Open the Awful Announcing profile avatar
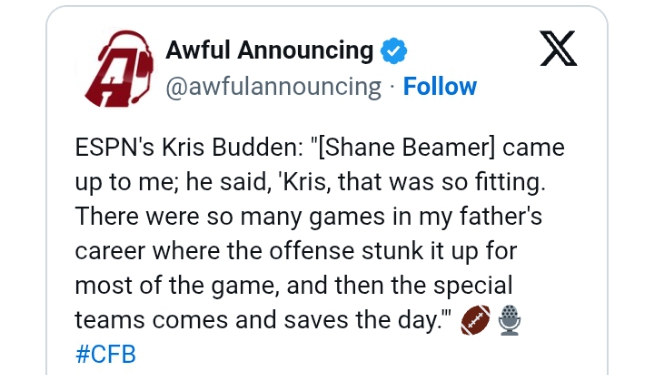 (118, 68)
